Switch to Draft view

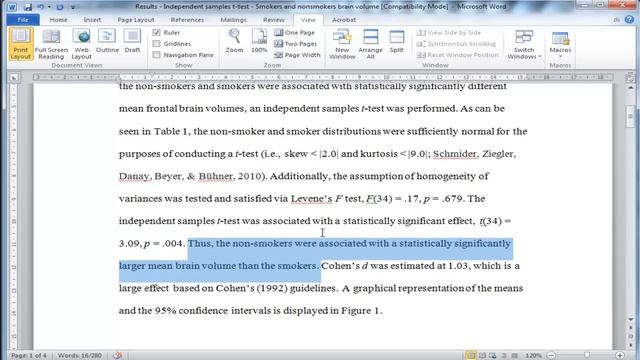click(132, 41)
